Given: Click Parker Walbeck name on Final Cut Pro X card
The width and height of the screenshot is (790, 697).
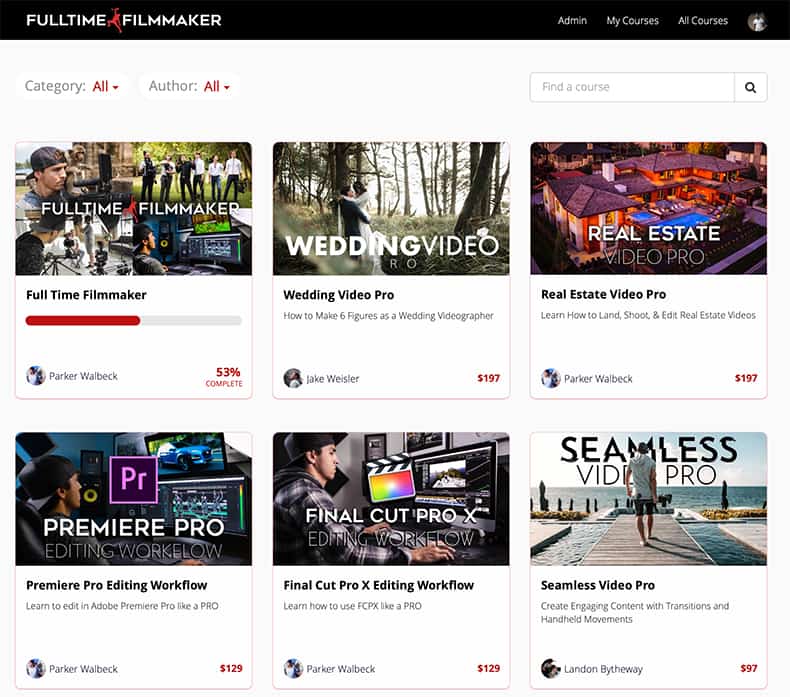Looking at the screenshot, I should (341, 669).
